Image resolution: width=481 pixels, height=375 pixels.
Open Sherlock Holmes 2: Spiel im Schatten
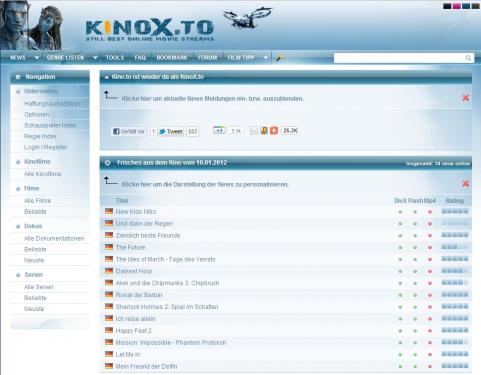(x=167, y=307)
